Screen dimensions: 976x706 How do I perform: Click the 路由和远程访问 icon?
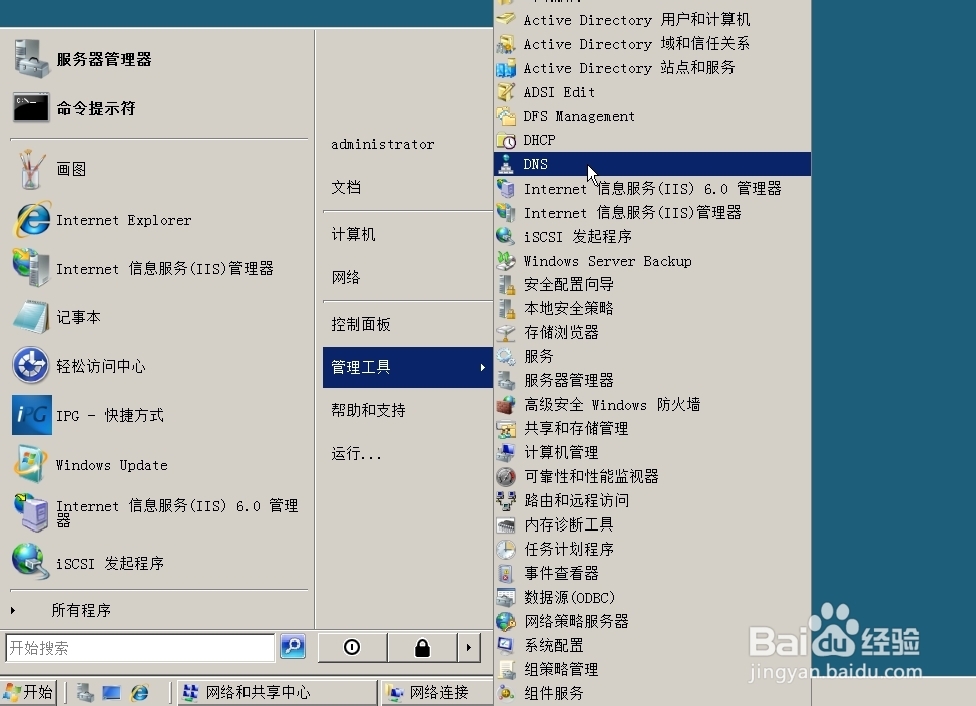pyautogui.click(x=506, y=501)
